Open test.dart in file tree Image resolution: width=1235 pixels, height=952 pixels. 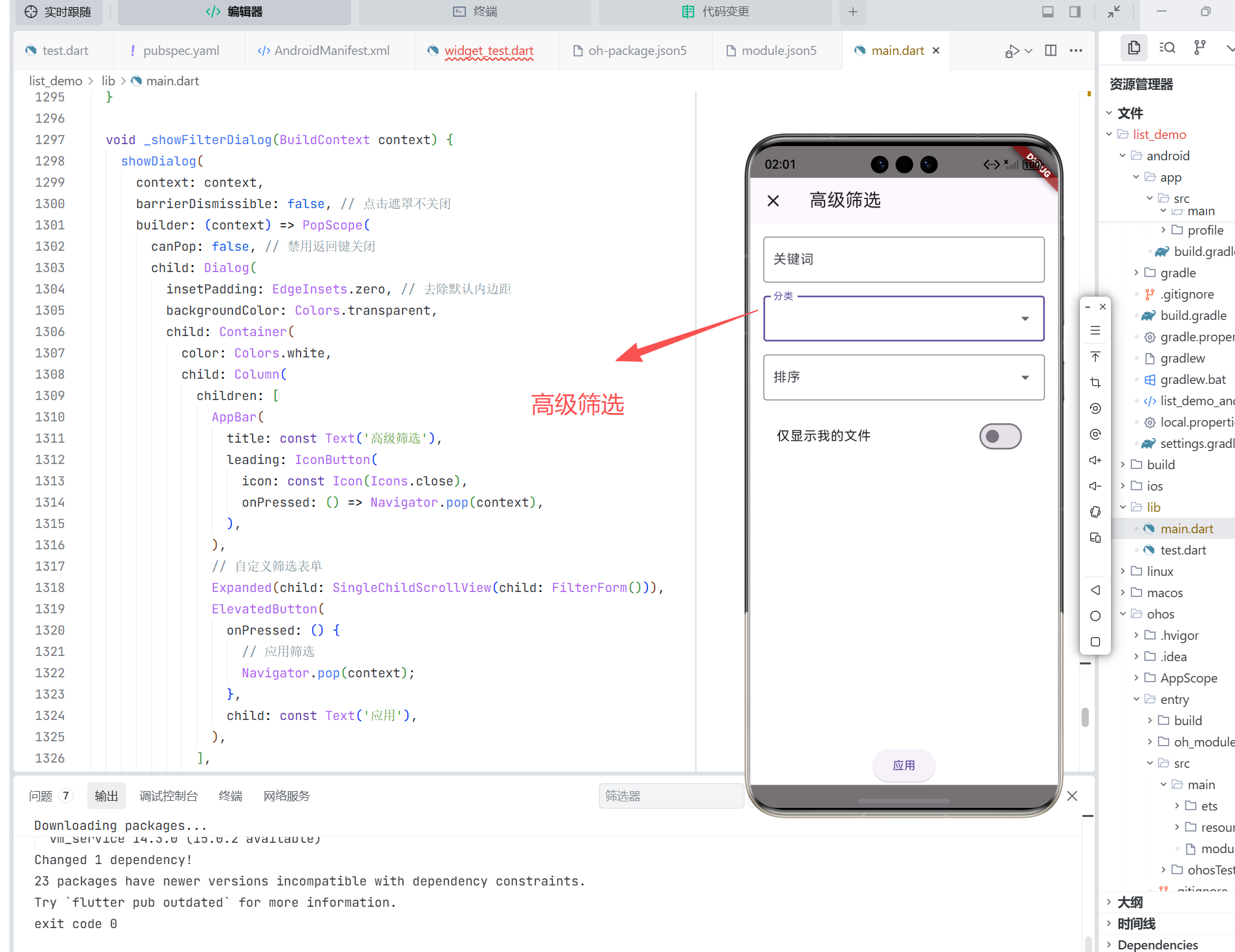pos(1183,550)
